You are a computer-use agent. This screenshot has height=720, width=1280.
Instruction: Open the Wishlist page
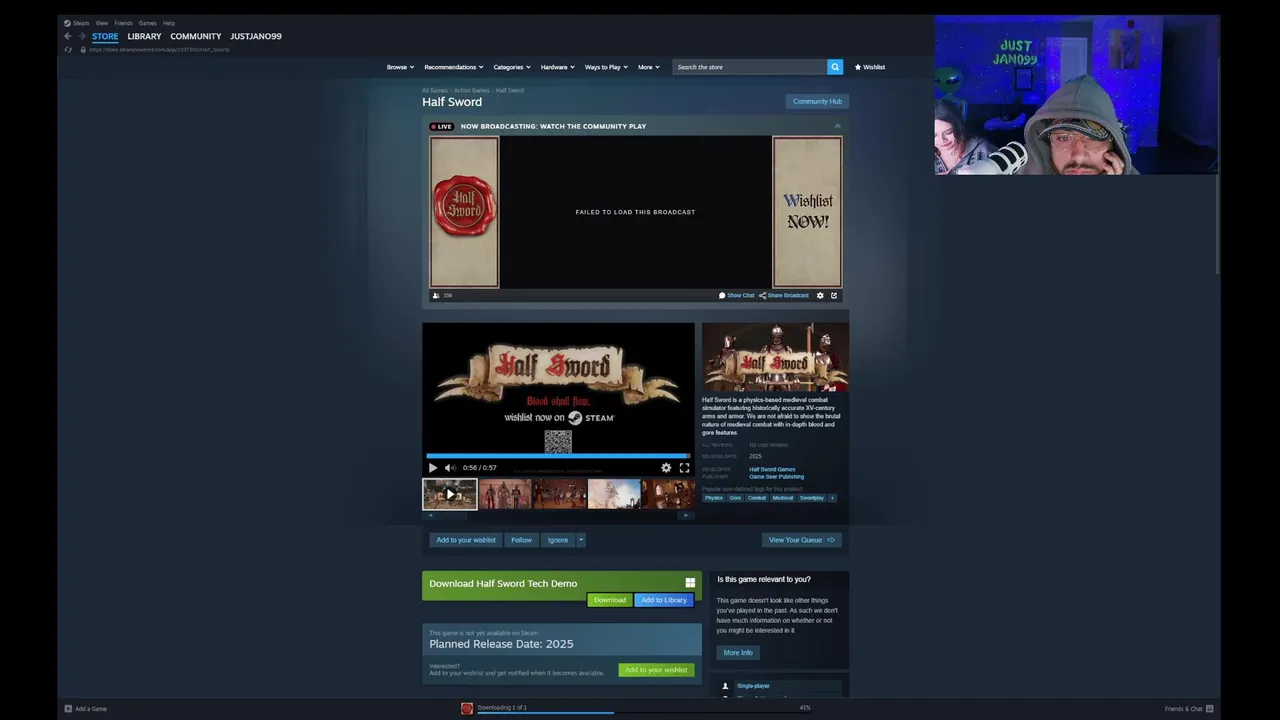pyautogui.click(x=870, y=67)
